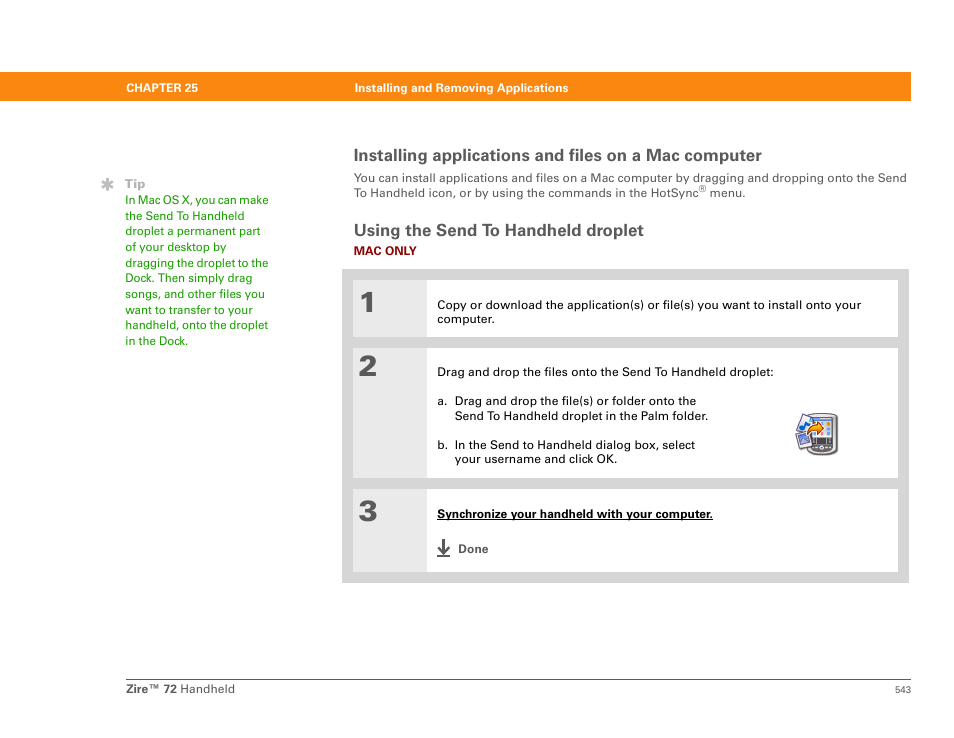Click the Tip asterisk icon
Viewport: 954px width, 738px height.
pos(107,184)
